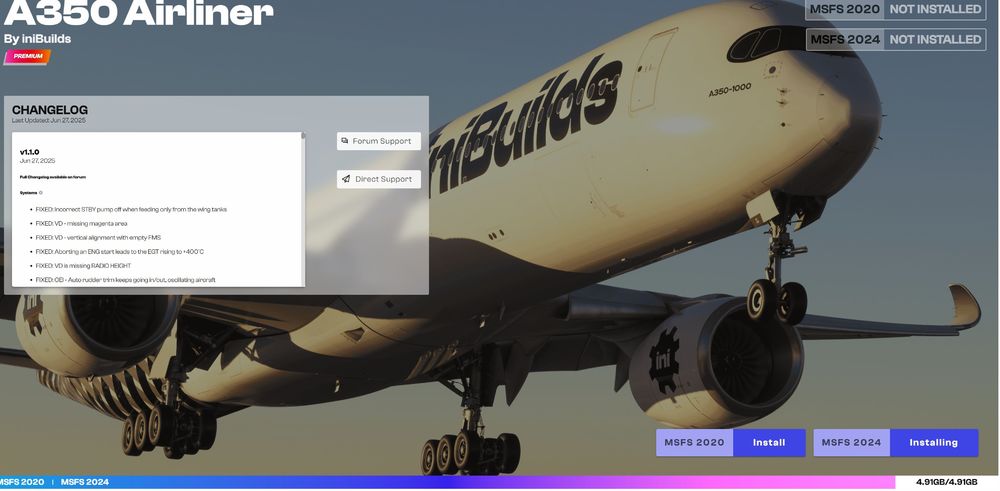Click the Installing button for MSFS 2024
The width and height of the screenshot is (1000, 491).
[933, 443]
